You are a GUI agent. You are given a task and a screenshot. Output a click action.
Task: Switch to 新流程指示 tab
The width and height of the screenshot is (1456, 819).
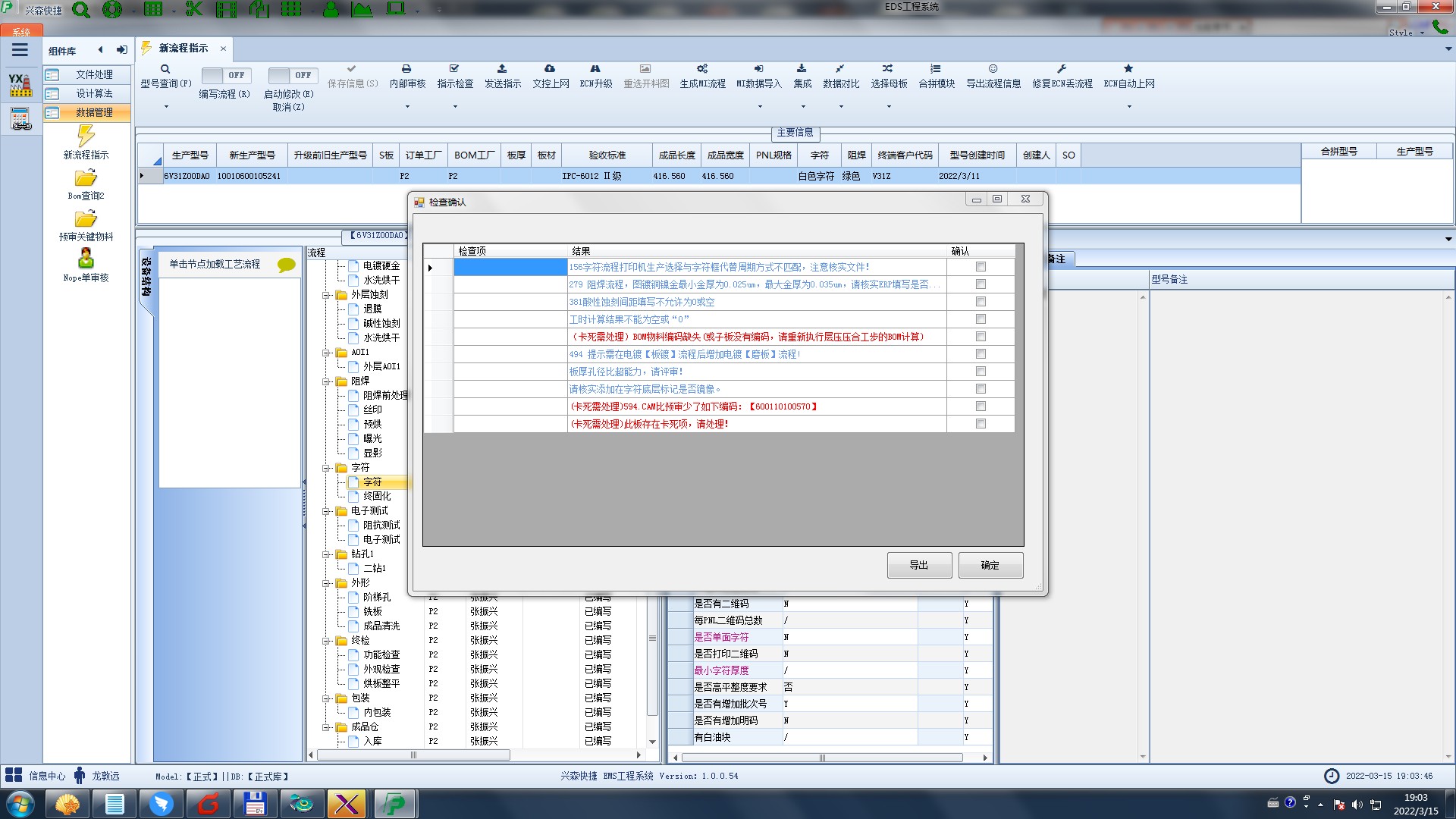point(183,49)
